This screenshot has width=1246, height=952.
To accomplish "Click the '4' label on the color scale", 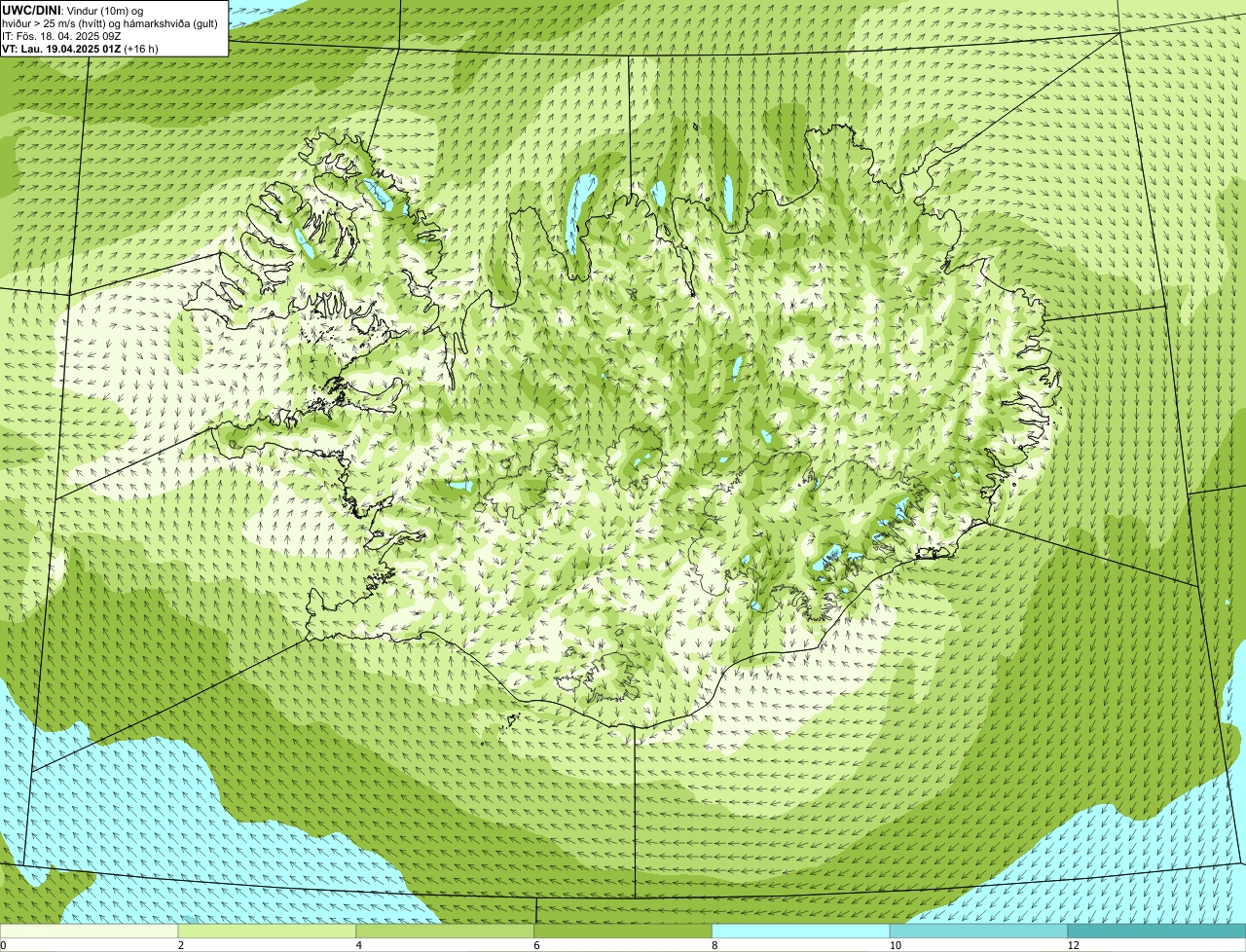I will (x=358, y=945).
